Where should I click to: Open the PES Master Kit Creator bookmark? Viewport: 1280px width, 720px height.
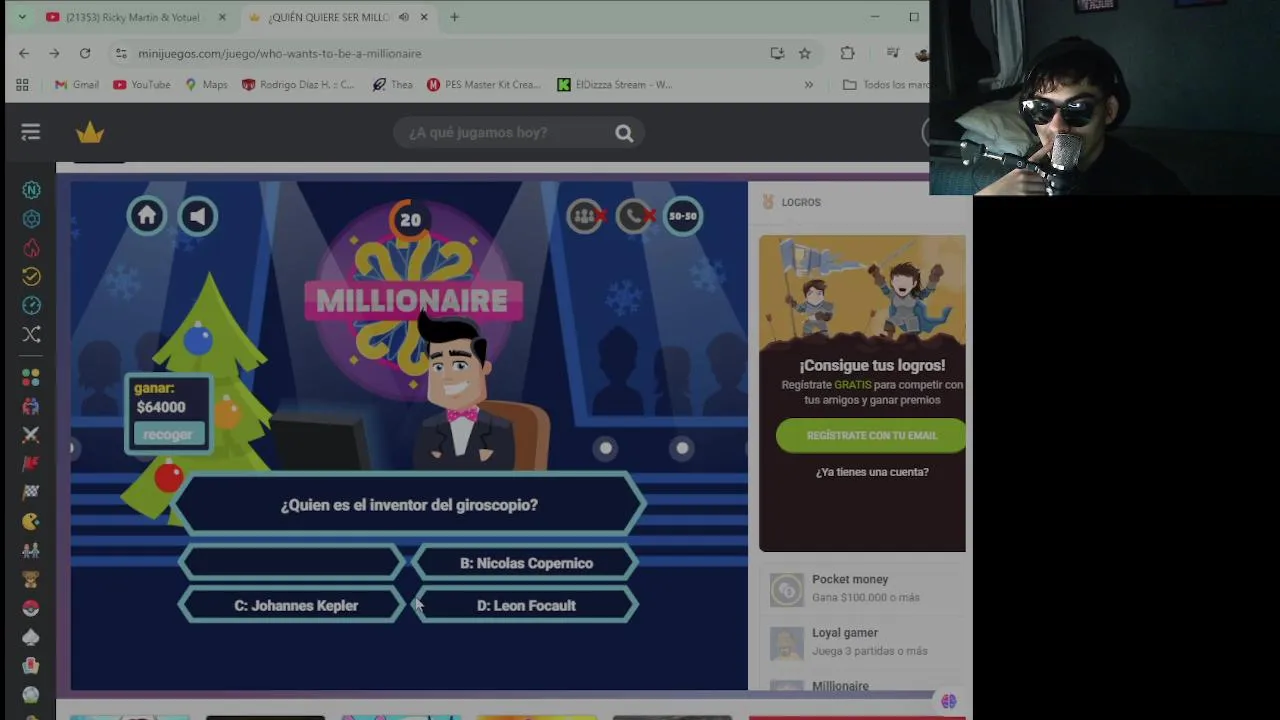(484, 85)
